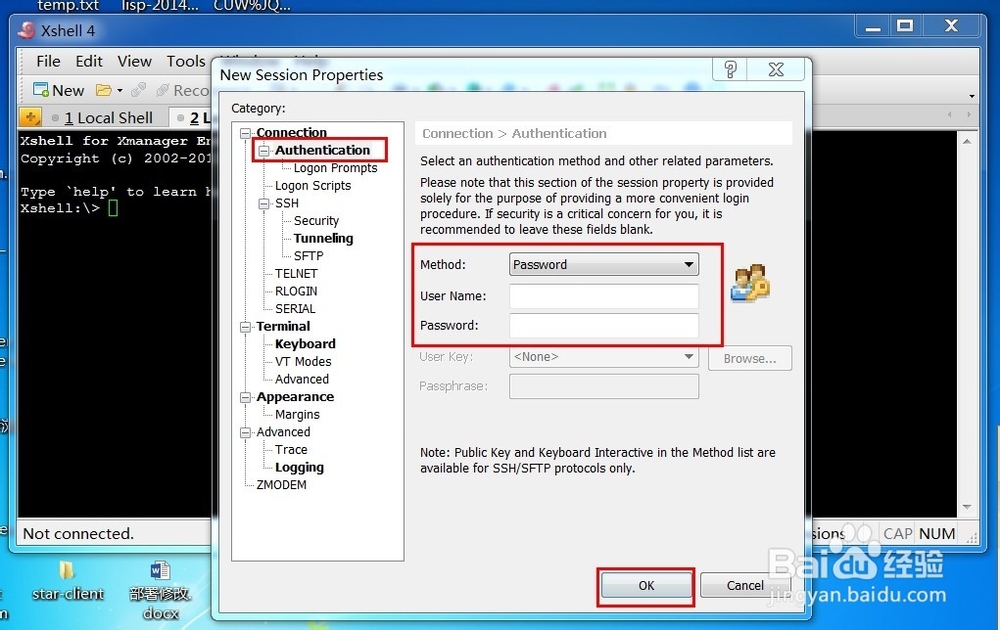The image size is (1000, 630).
Task: Click the CAP status bar indicator
Action: [x=897, y=534]
